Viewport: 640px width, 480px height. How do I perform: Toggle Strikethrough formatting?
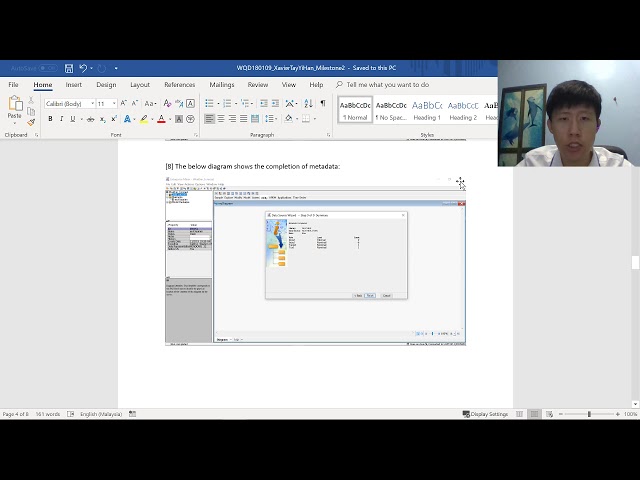91,119
